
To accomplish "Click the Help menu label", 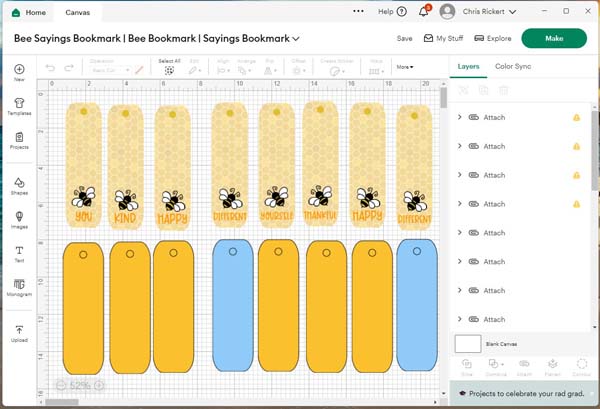I will pos(386,12).
